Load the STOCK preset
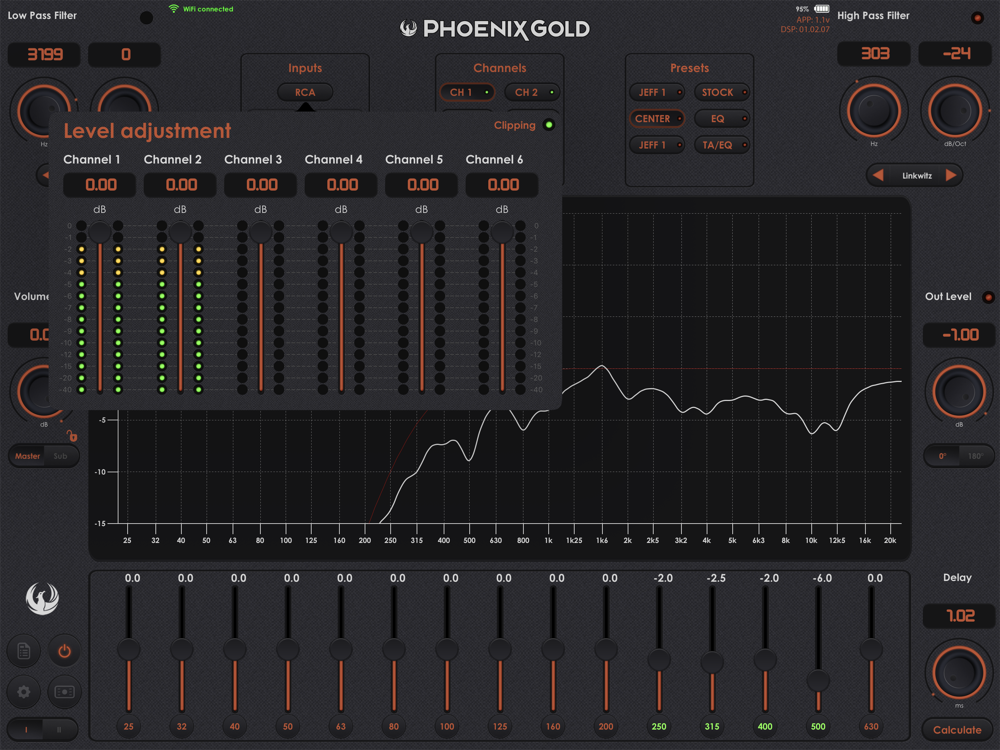The height and width of the screenshot is (750, 1000). 722,92
